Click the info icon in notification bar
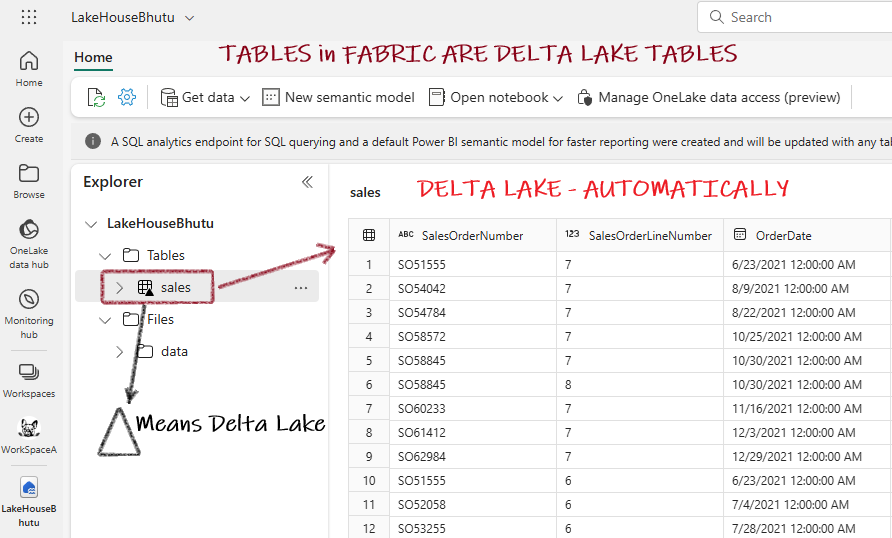 (x=93, y=142)
